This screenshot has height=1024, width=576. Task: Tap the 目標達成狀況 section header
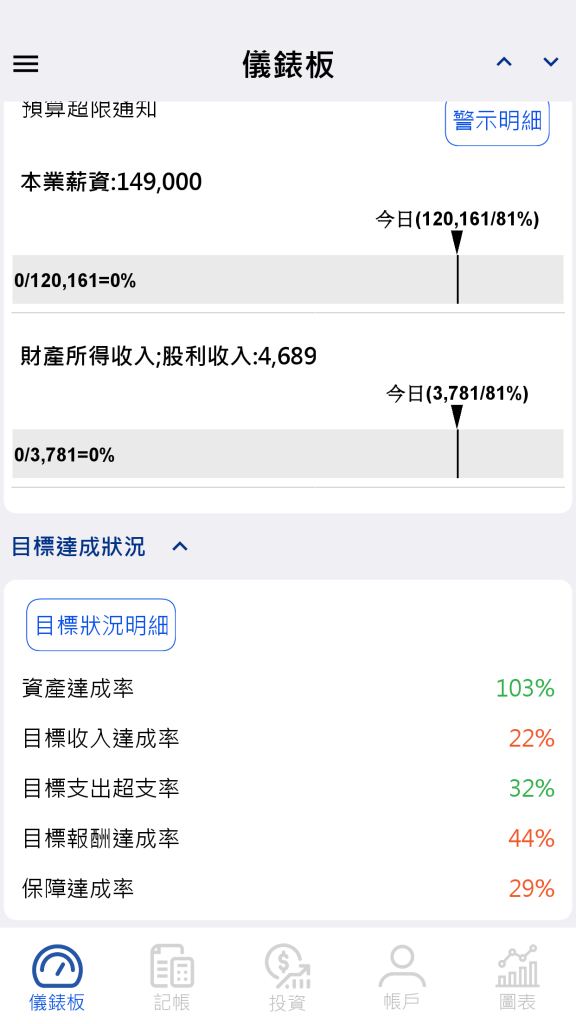78,547
